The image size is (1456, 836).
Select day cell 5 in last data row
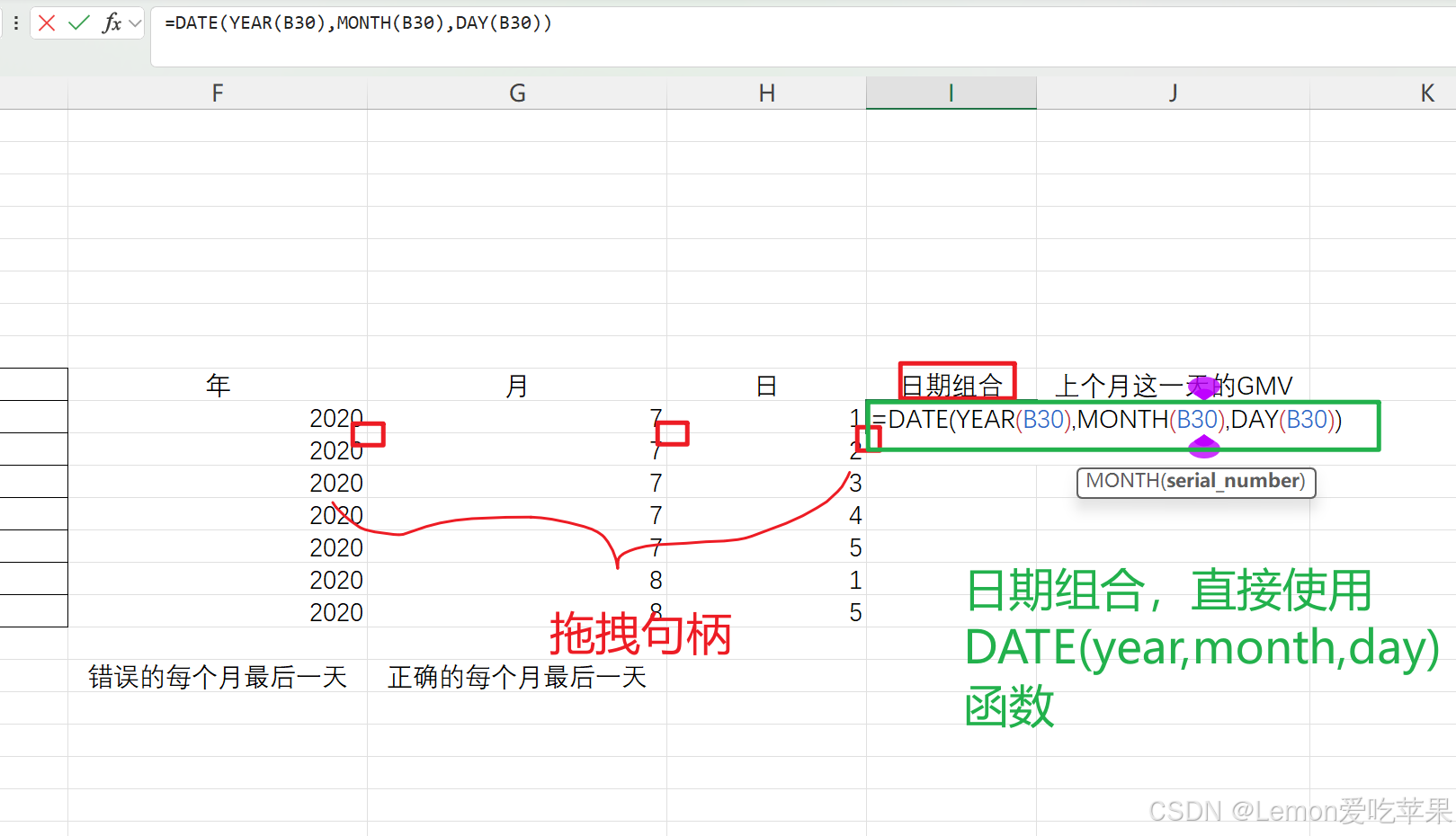(x=766, y=611)
